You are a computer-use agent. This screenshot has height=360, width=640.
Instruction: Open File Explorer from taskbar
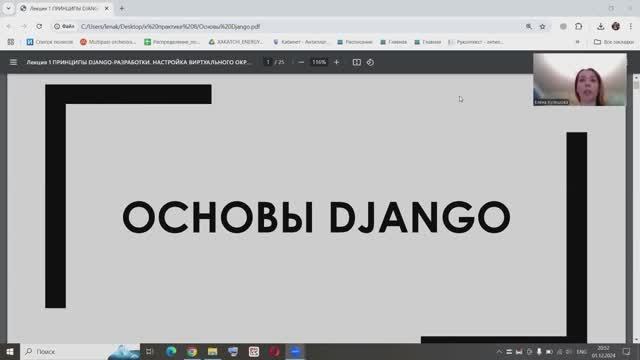(x=212, y=351)
